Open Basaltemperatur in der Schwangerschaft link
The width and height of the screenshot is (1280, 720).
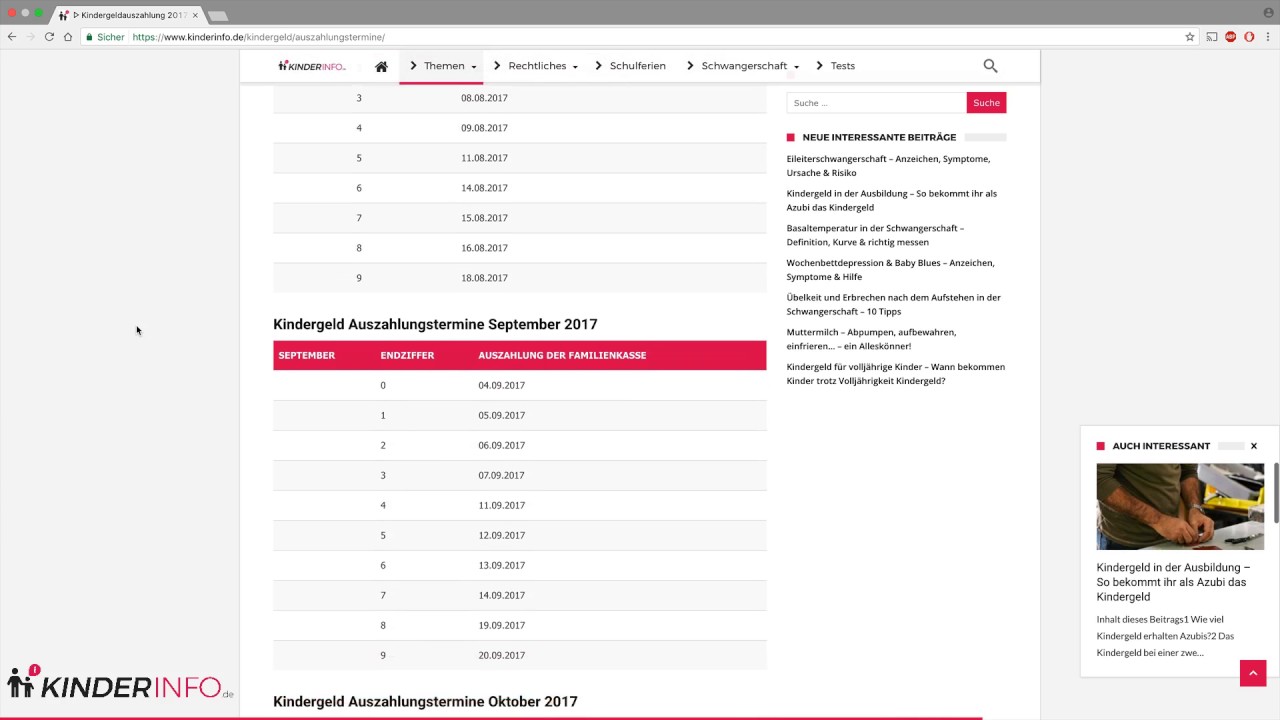875,235
